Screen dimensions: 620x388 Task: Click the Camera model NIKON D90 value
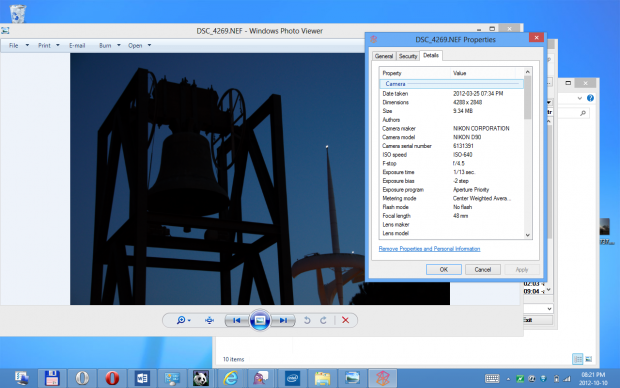coord(467,137)
